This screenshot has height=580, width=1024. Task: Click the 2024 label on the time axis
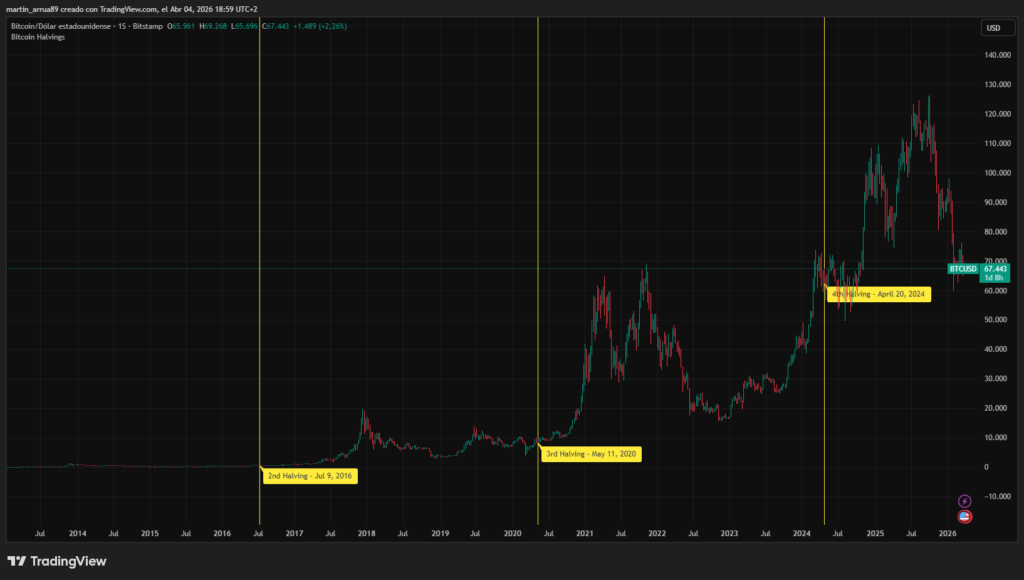(x=802, y=534)
